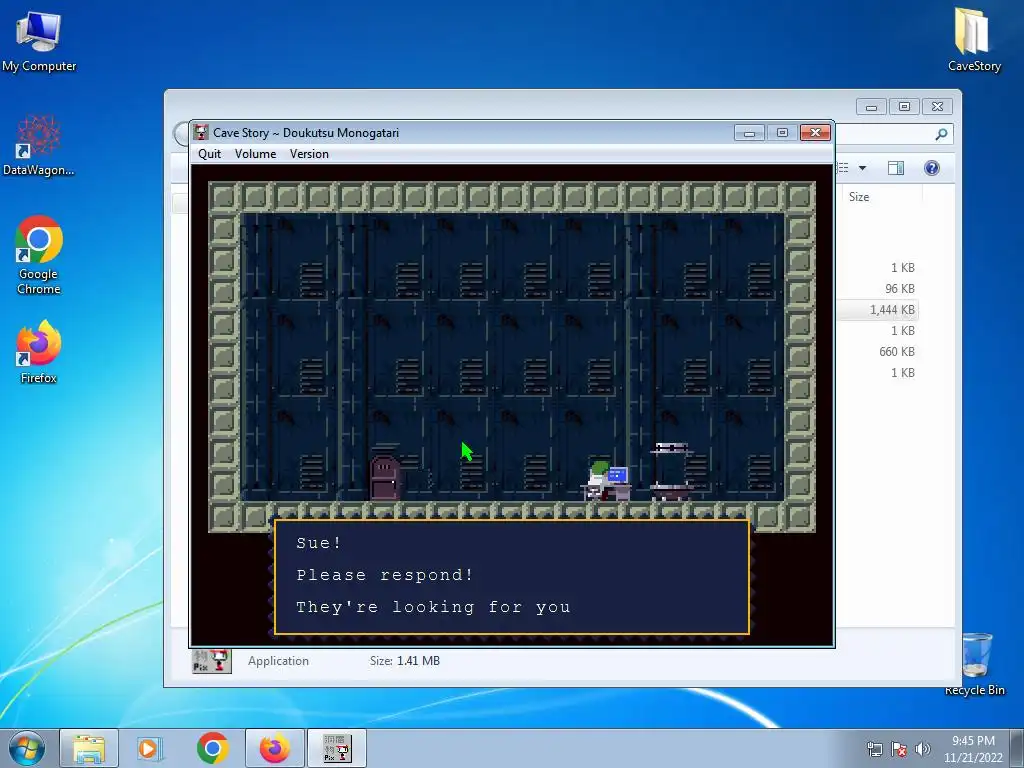The height and width of the screenshot is (768, 1024).
Task: Close the Explorer window behind the game
Action: tap(937, 106)
